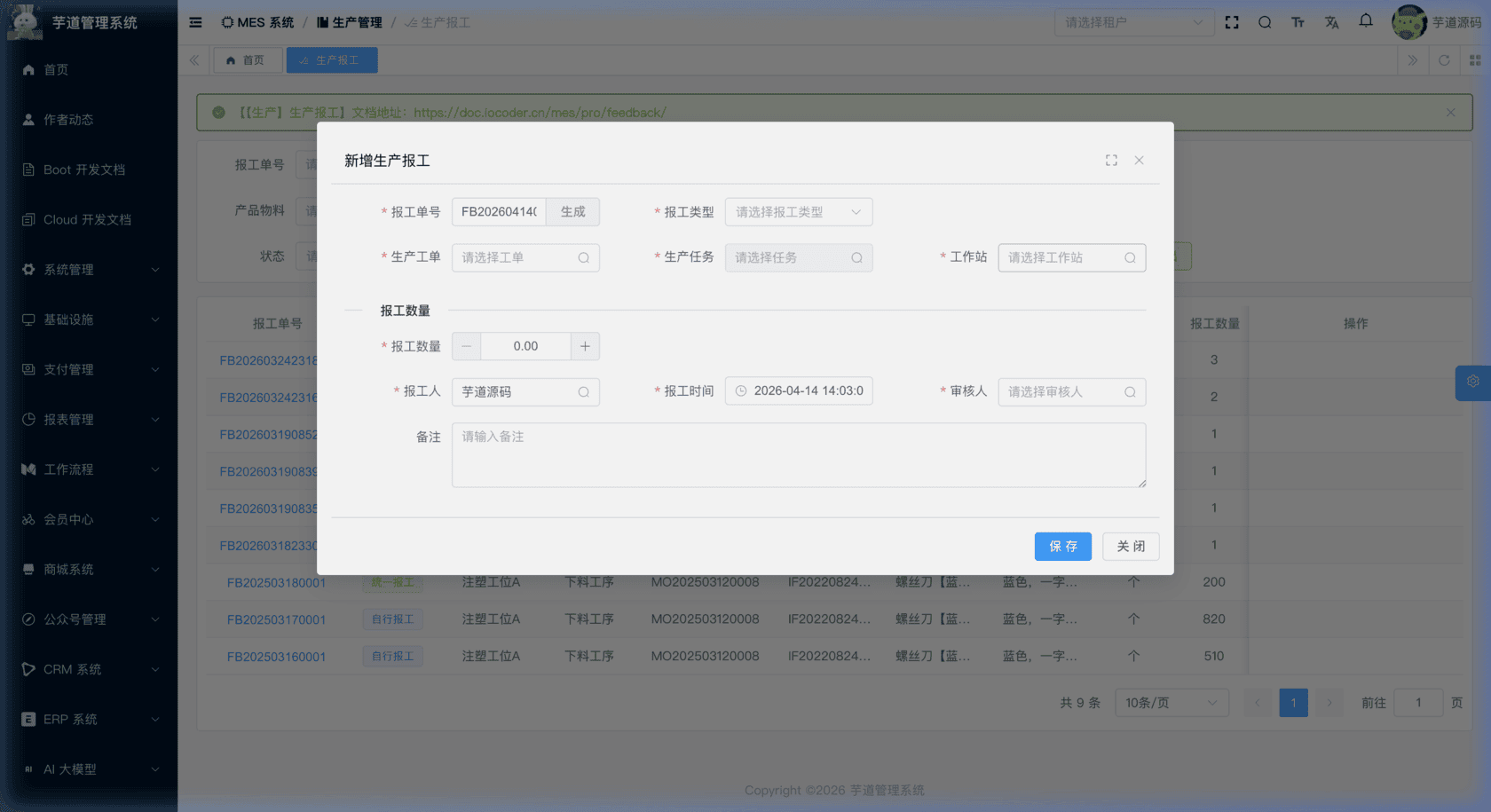This screenshot has height=812, width=1491.
Task: Generate a report number with the 生成 button
Action: click(572, 211)
